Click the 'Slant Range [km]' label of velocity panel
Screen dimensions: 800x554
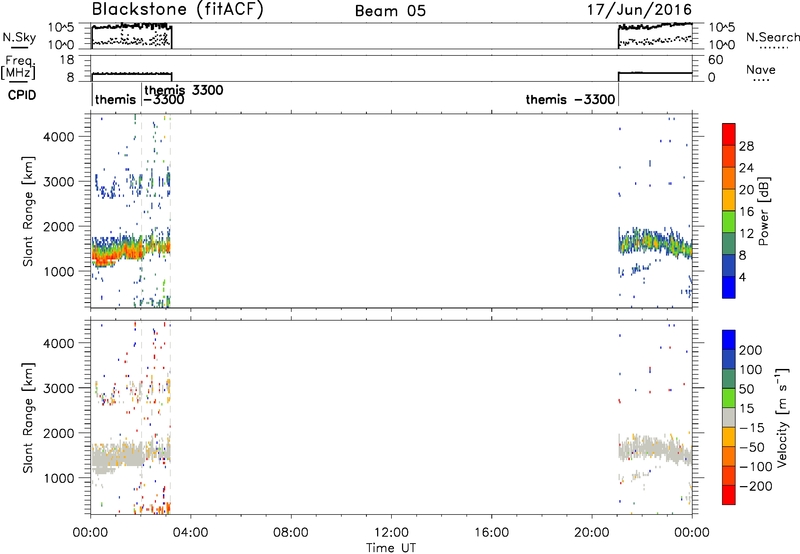click(x=28, y=418)
